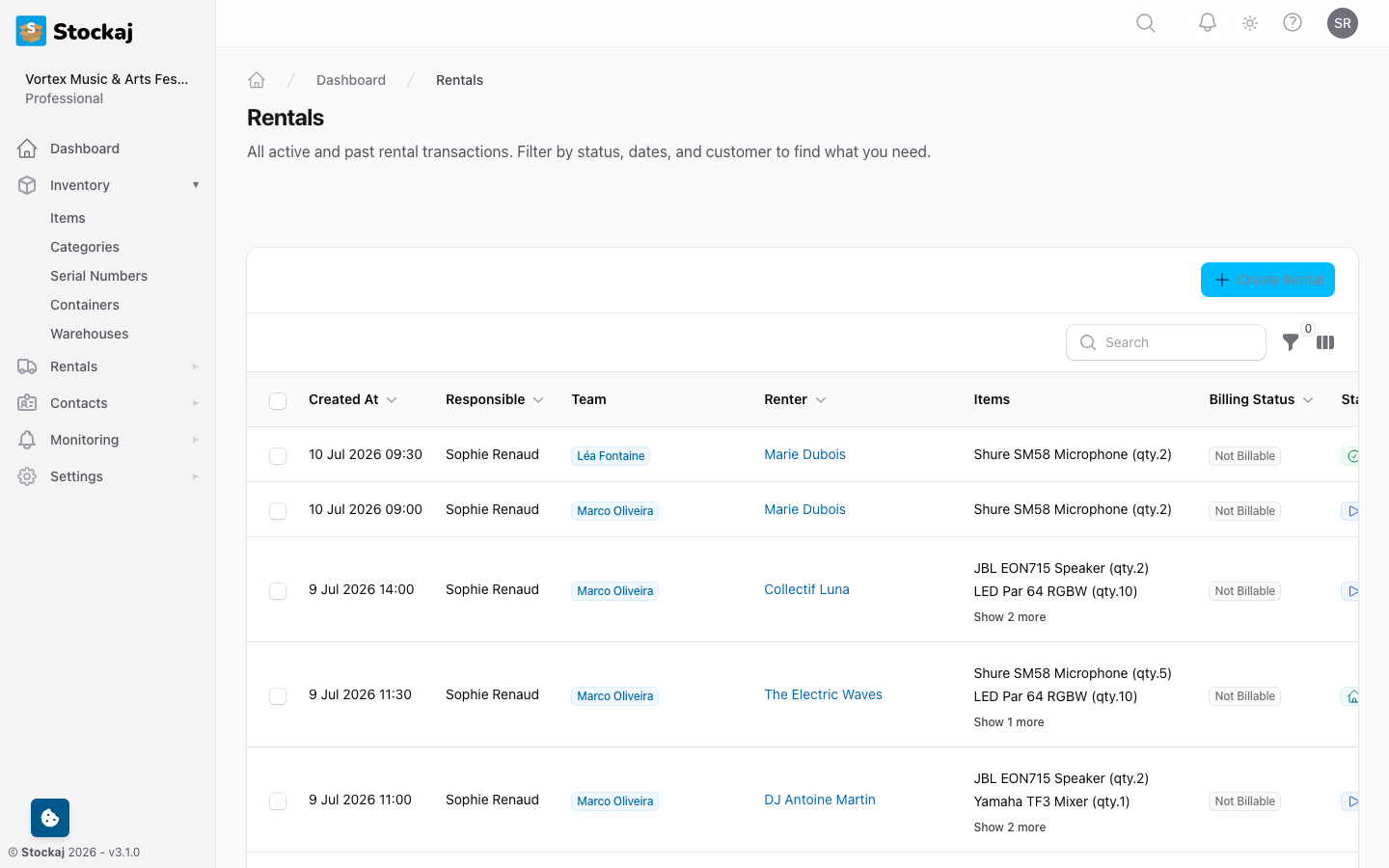Click the cookie consent icon at bottom left
1389x868 pixels.
click(x=49, y=817)
